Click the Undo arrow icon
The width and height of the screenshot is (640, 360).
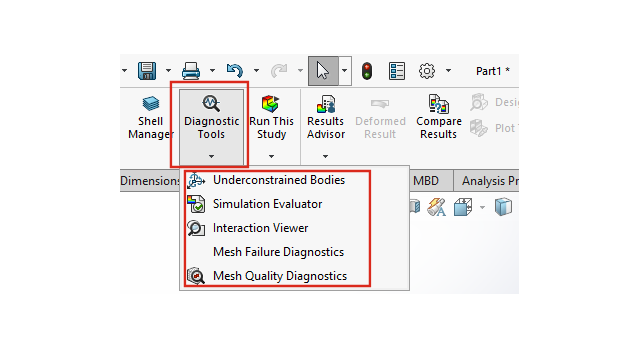[x=235, y=71]
